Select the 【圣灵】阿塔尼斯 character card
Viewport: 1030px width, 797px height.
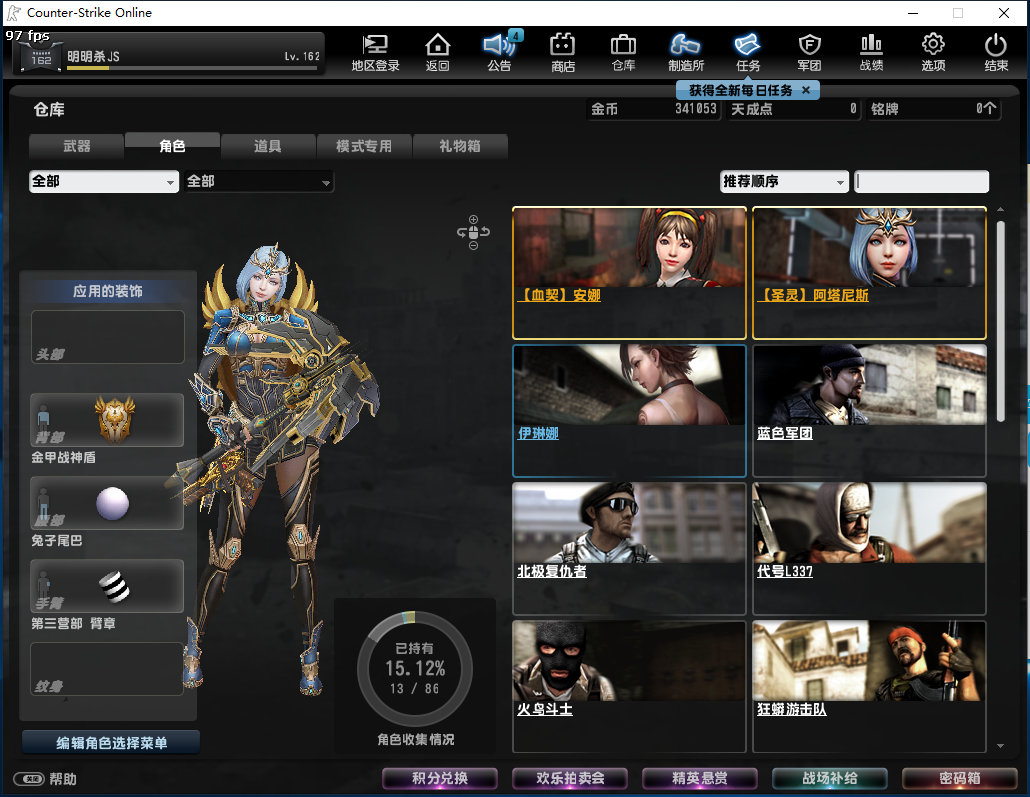coord(869,273)
